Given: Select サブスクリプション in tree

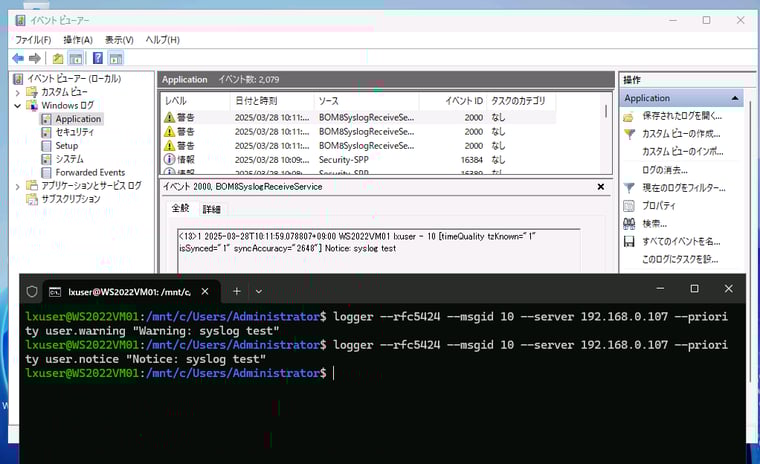Looking at the screenshot, I should click(71, 199).
